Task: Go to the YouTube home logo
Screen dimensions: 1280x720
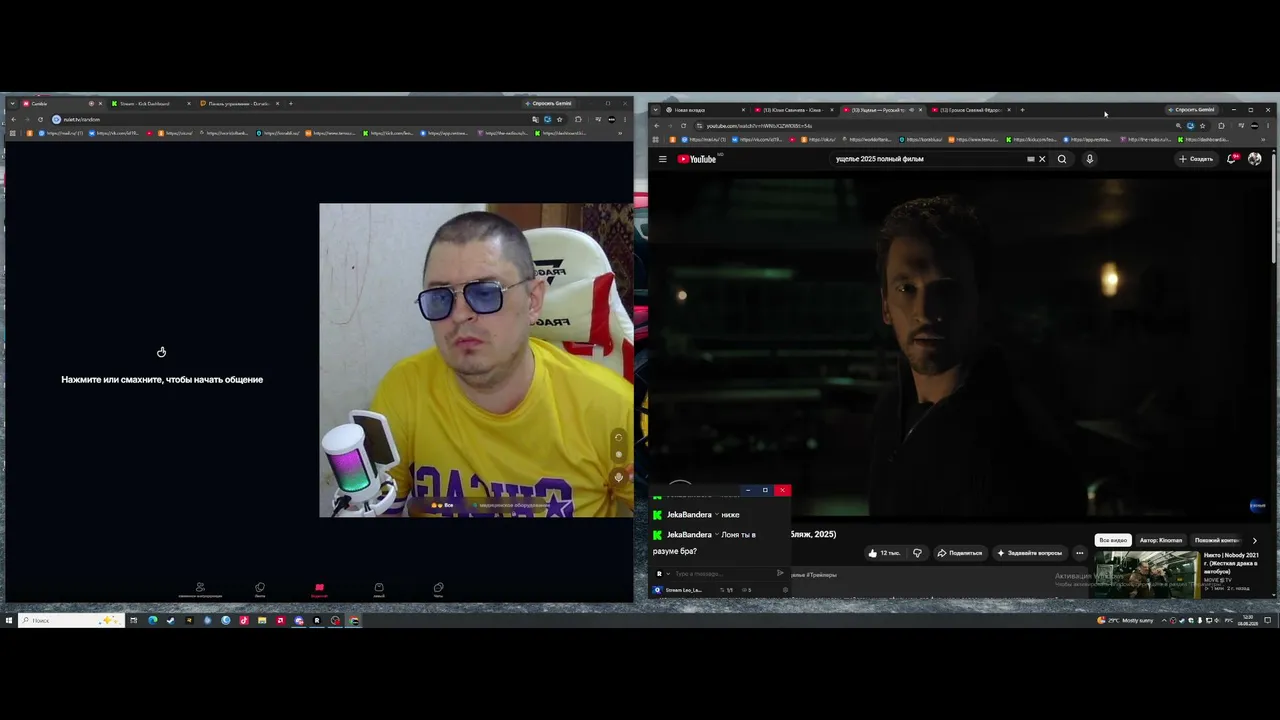Action: point(697,159)
